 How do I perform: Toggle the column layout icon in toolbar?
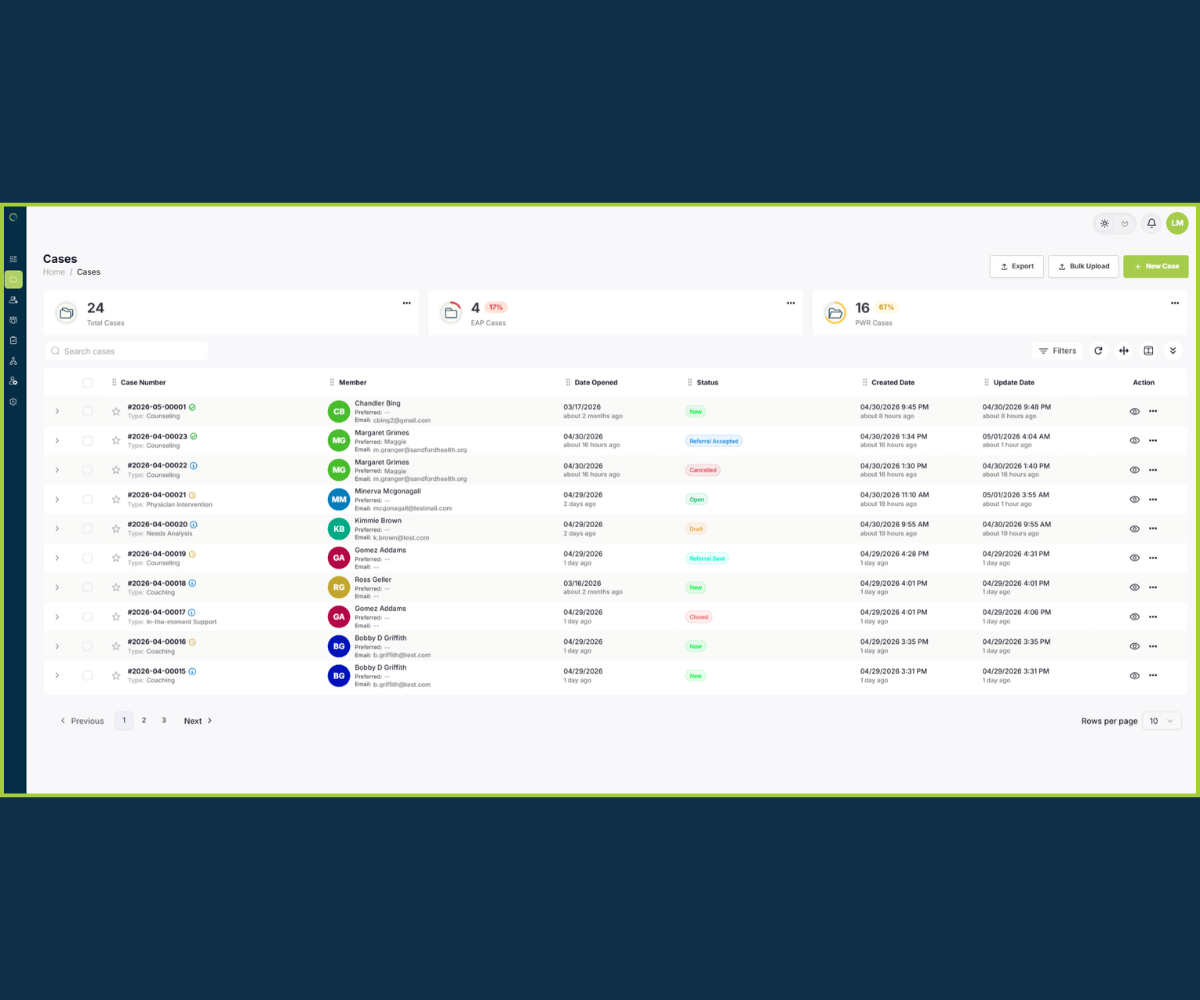1148,351
